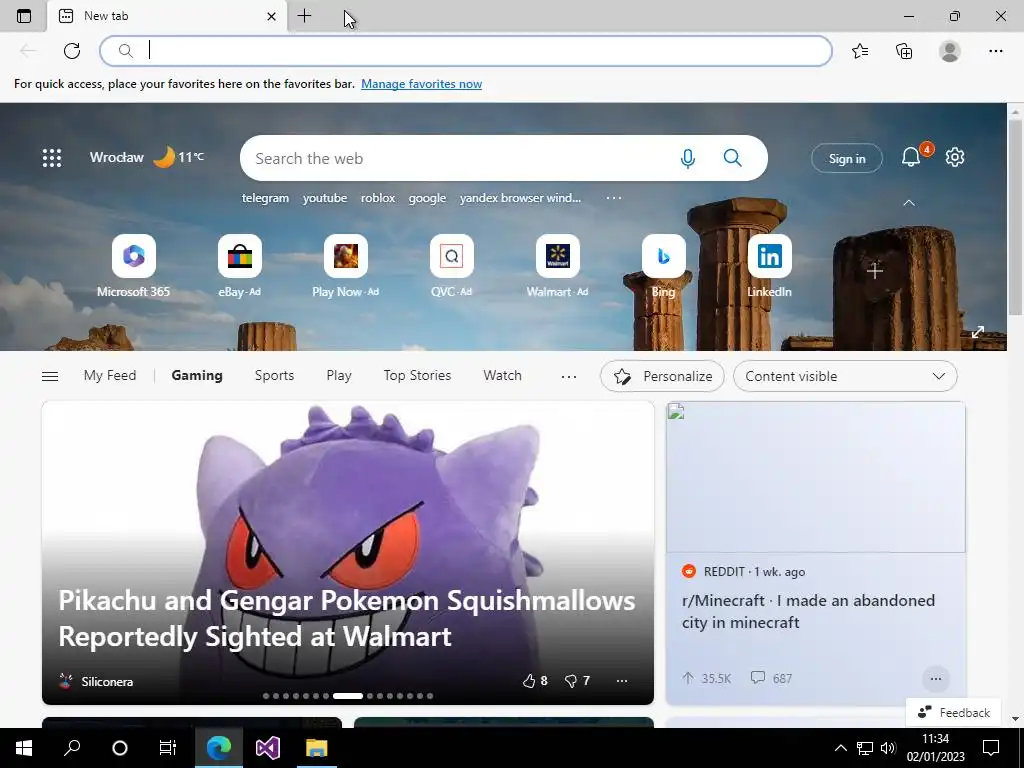Select the active carousel indicator bar

(x=347, y=696)
